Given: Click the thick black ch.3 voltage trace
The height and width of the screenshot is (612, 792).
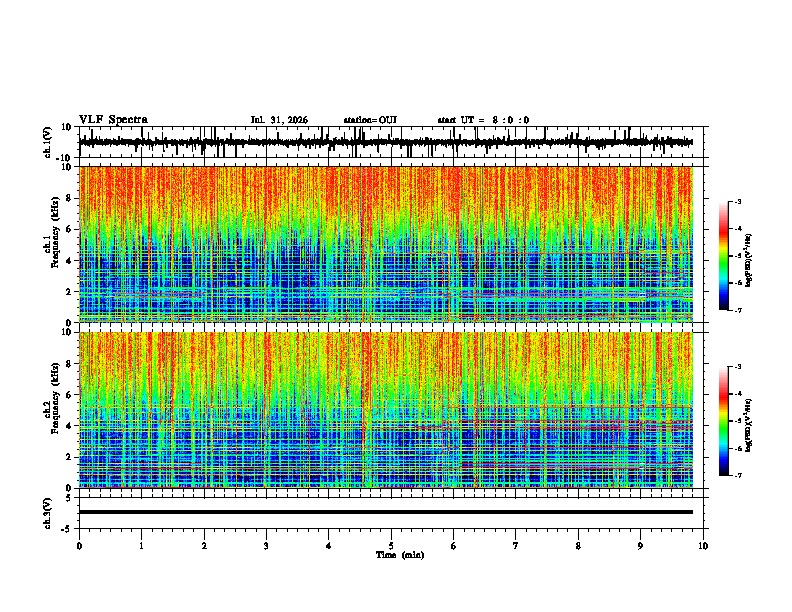Looking at the screenshot, I should click(386, 512).
